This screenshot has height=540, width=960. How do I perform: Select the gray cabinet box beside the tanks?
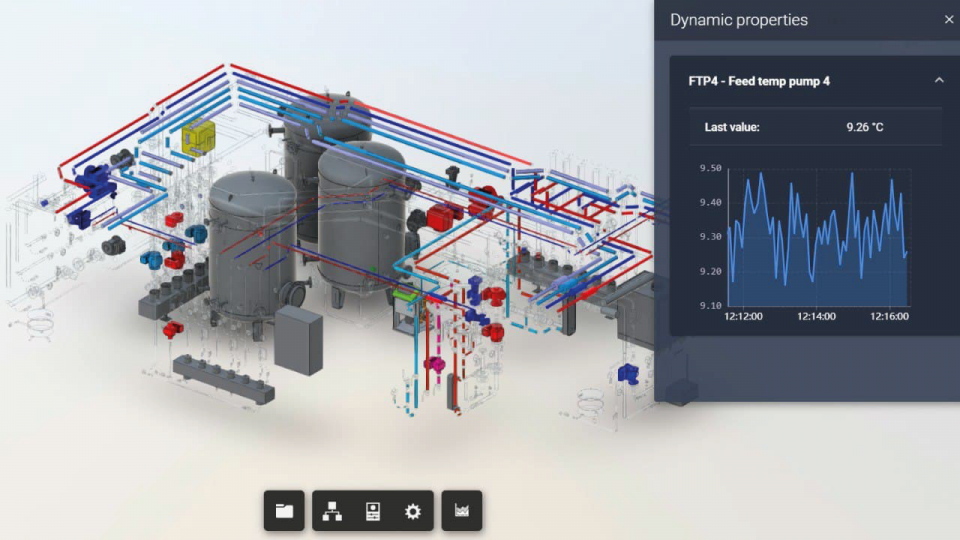298,340
